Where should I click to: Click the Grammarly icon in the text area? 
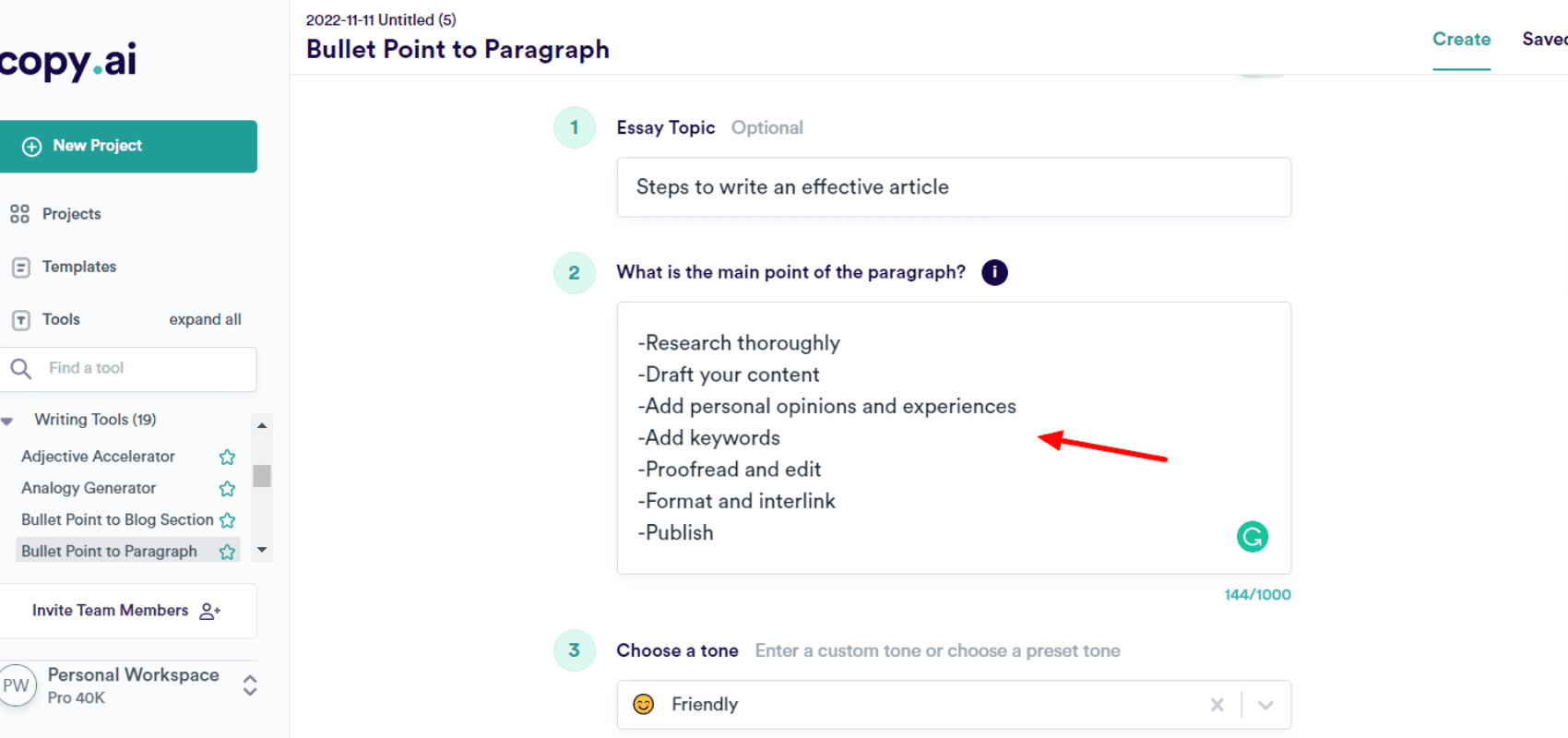1252,536
